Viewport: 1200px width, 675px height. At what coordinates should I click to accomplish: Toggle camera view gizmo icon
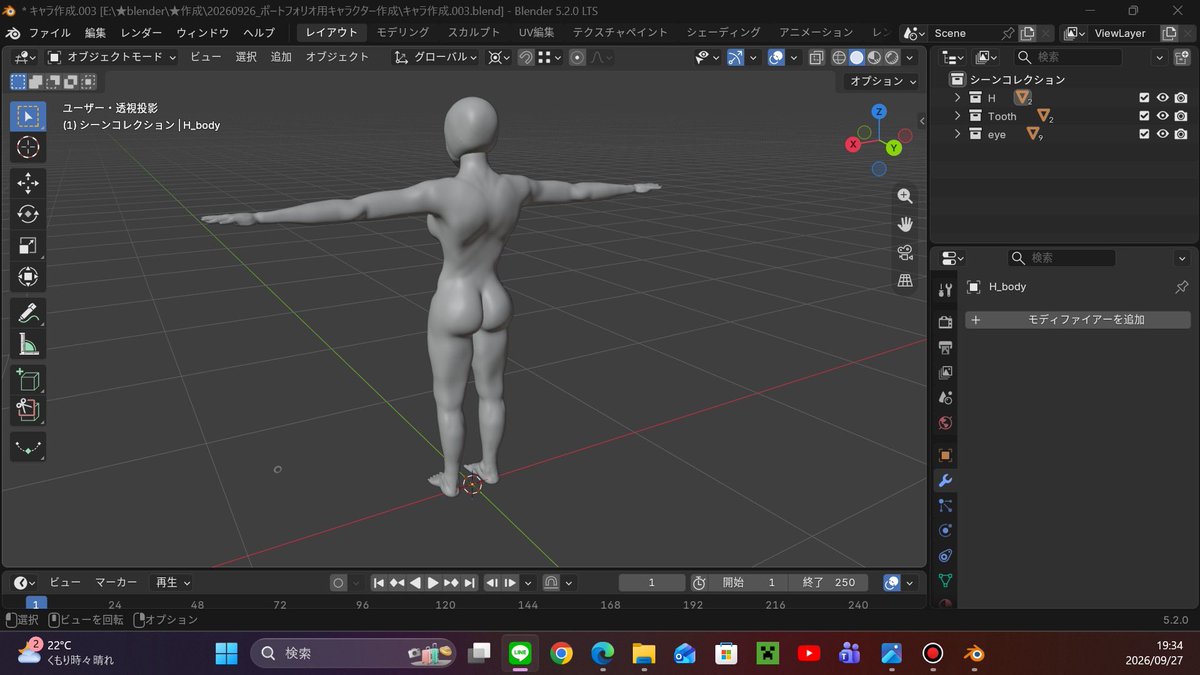coord(905,252)
